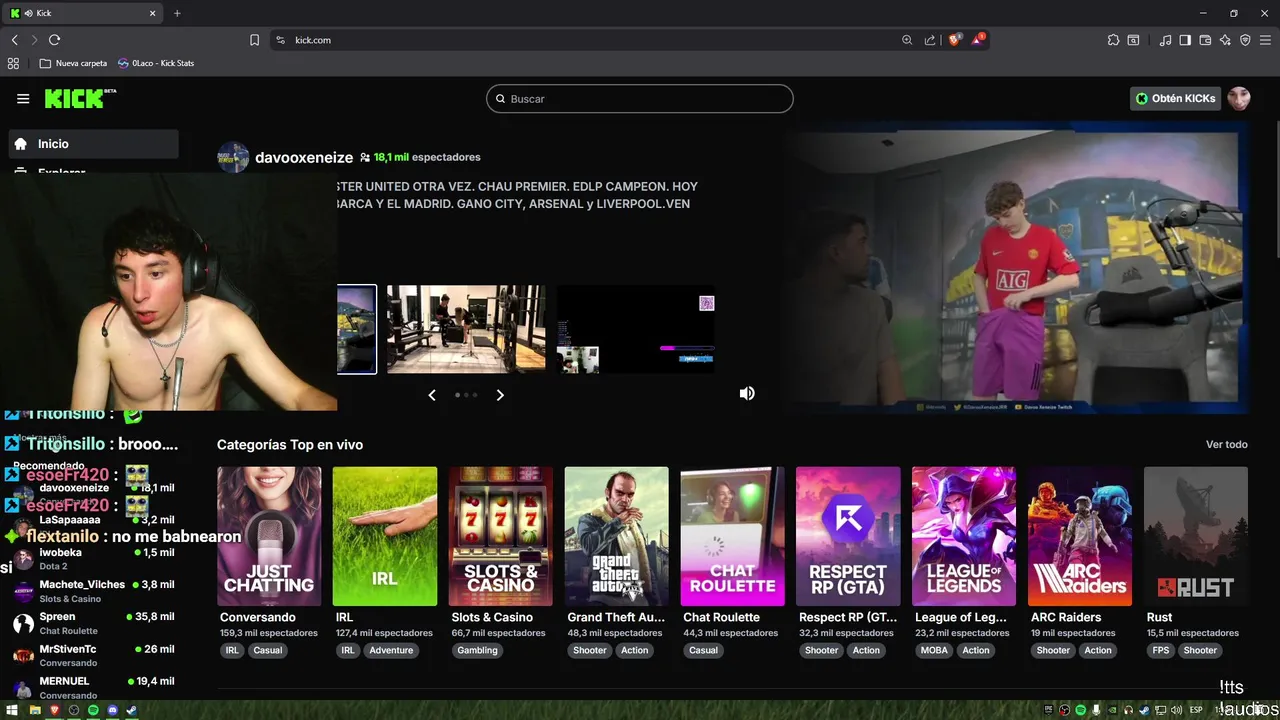Open iwobeka in recommended channels

pyautogui.click(x=94, y=559)
